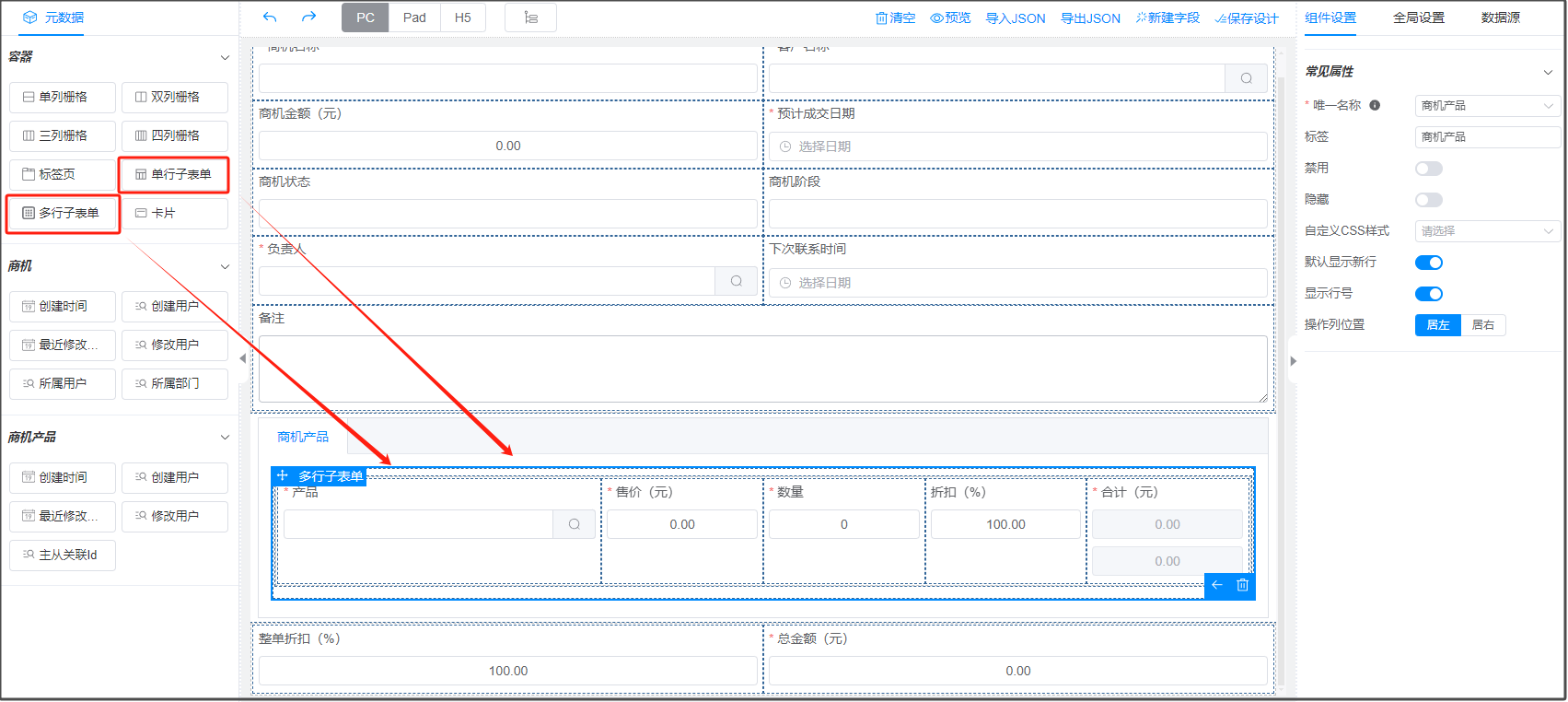Turn off the 显示行号 switch
This screenshot has height=702, width=1568.
point(1428,294)
